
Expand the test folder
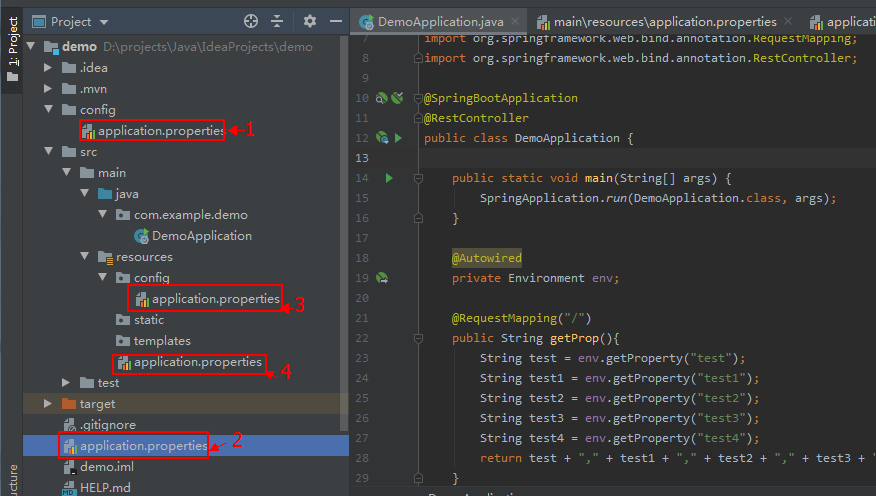(x=66, y=383)
